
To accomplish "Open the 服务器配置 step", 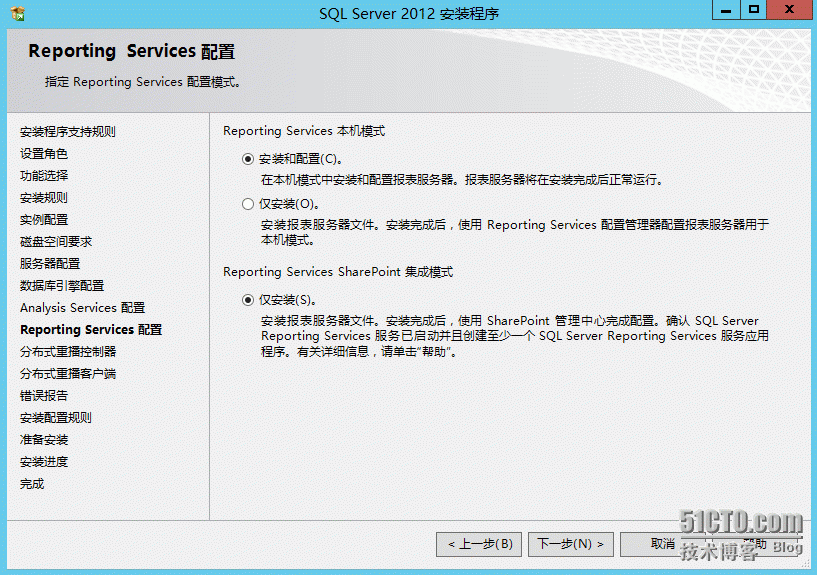I will tap(50, 264).
